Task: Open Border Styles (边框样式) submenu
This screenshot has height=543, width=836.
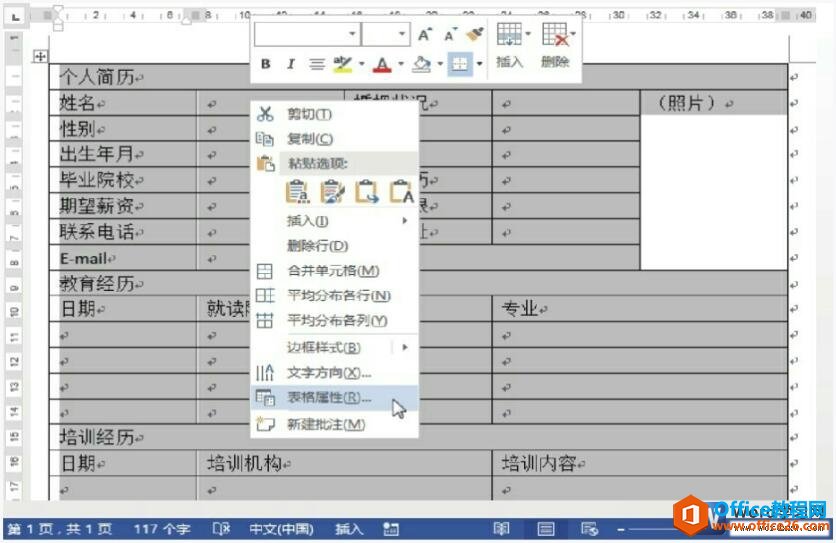Action: (x=334, y=347)
